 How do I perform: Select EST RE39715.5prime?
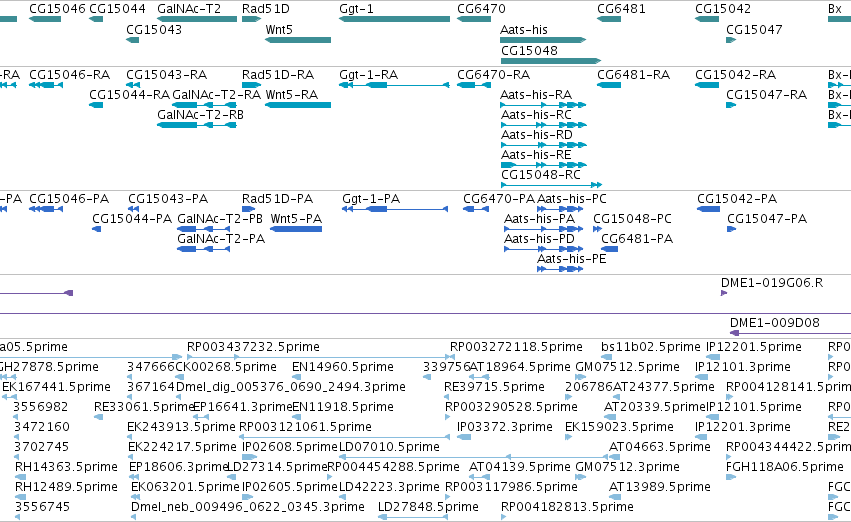coord(494,387)
